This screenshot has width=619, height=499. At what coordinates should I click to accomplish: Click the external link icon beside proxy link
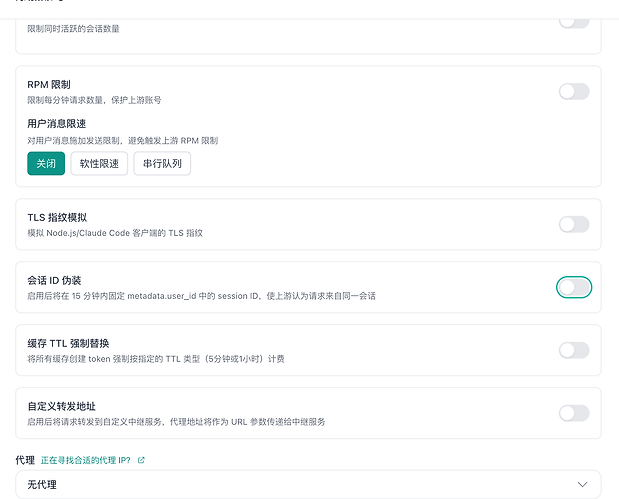pos(141,460)
